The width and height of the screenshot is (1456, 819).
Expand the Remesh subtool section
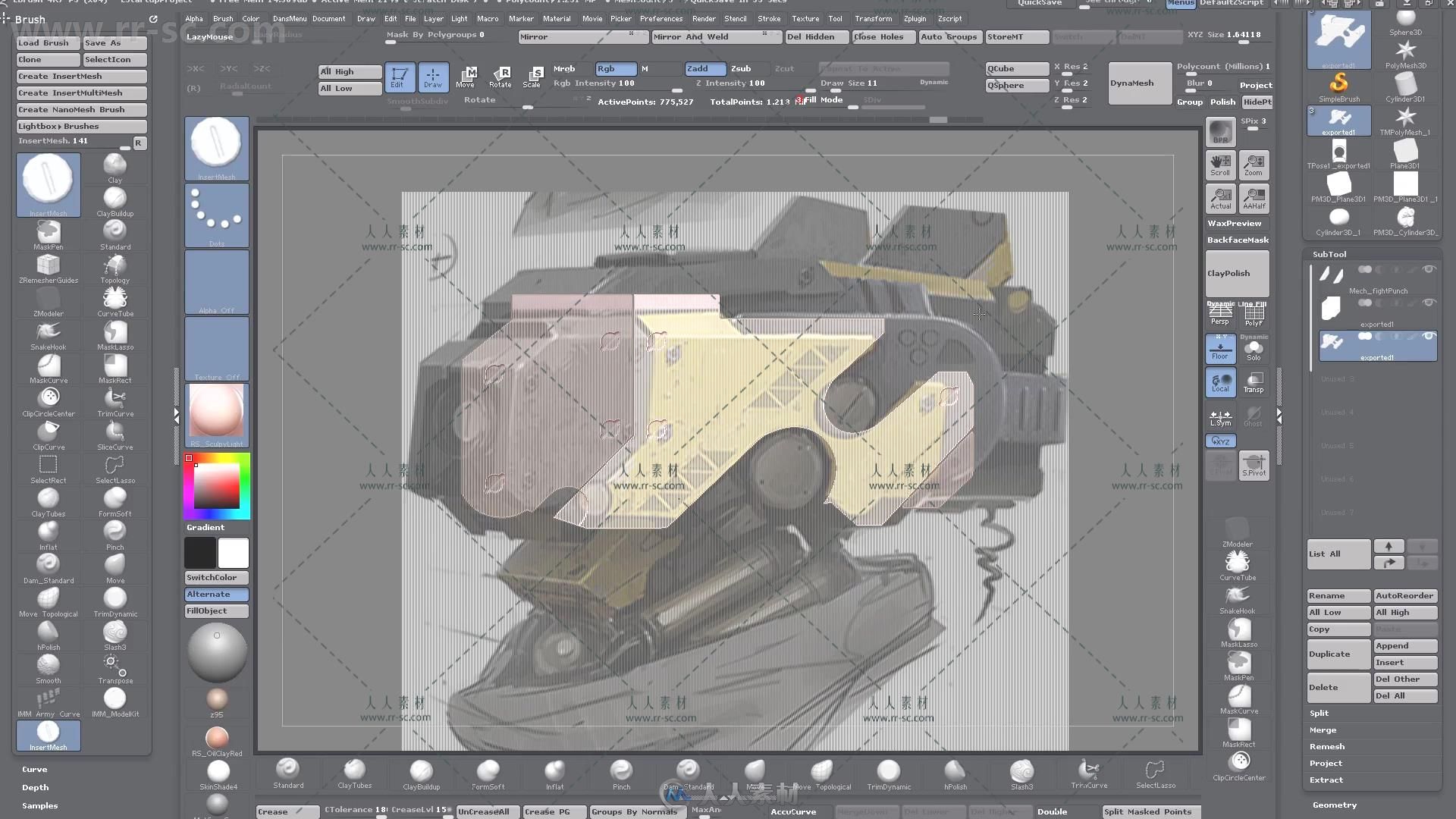click(x=1326, y=746)
